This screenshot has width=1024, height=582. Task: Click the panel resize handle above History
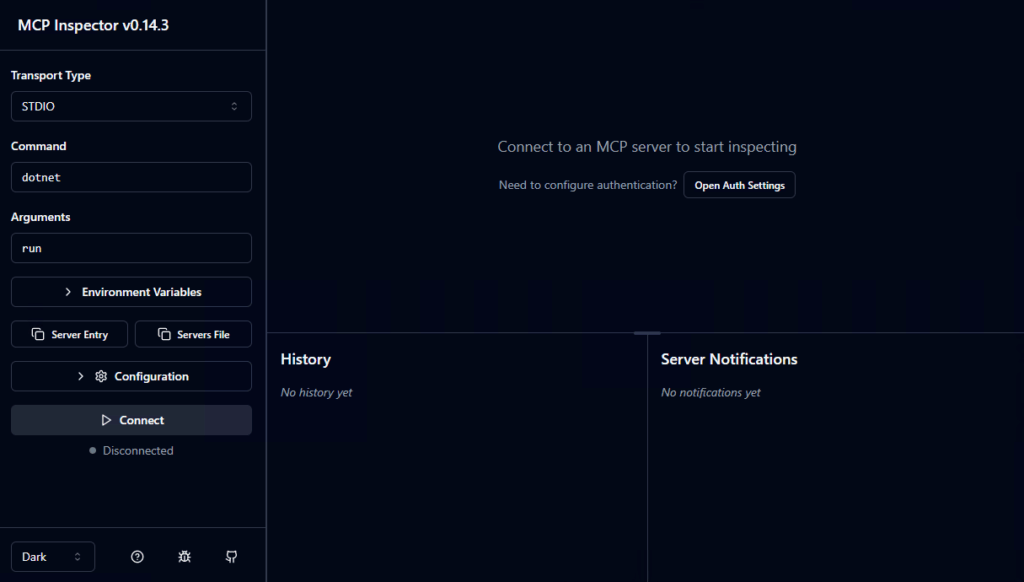click(x=647, y=333)
